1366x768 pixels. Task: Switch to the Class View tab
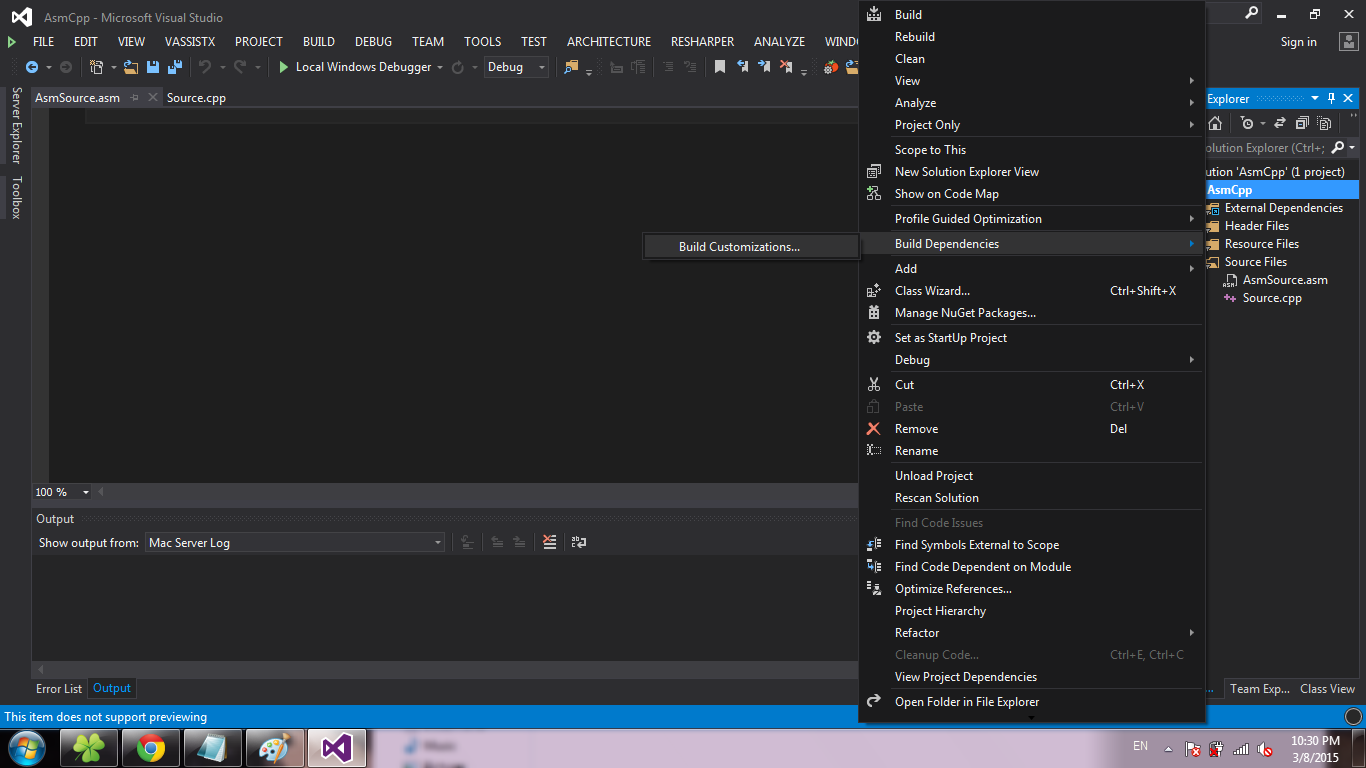point(1327,689)
